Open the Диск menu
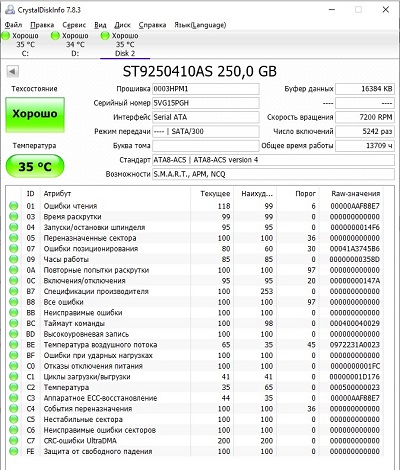400x470 pixels. 122,25
